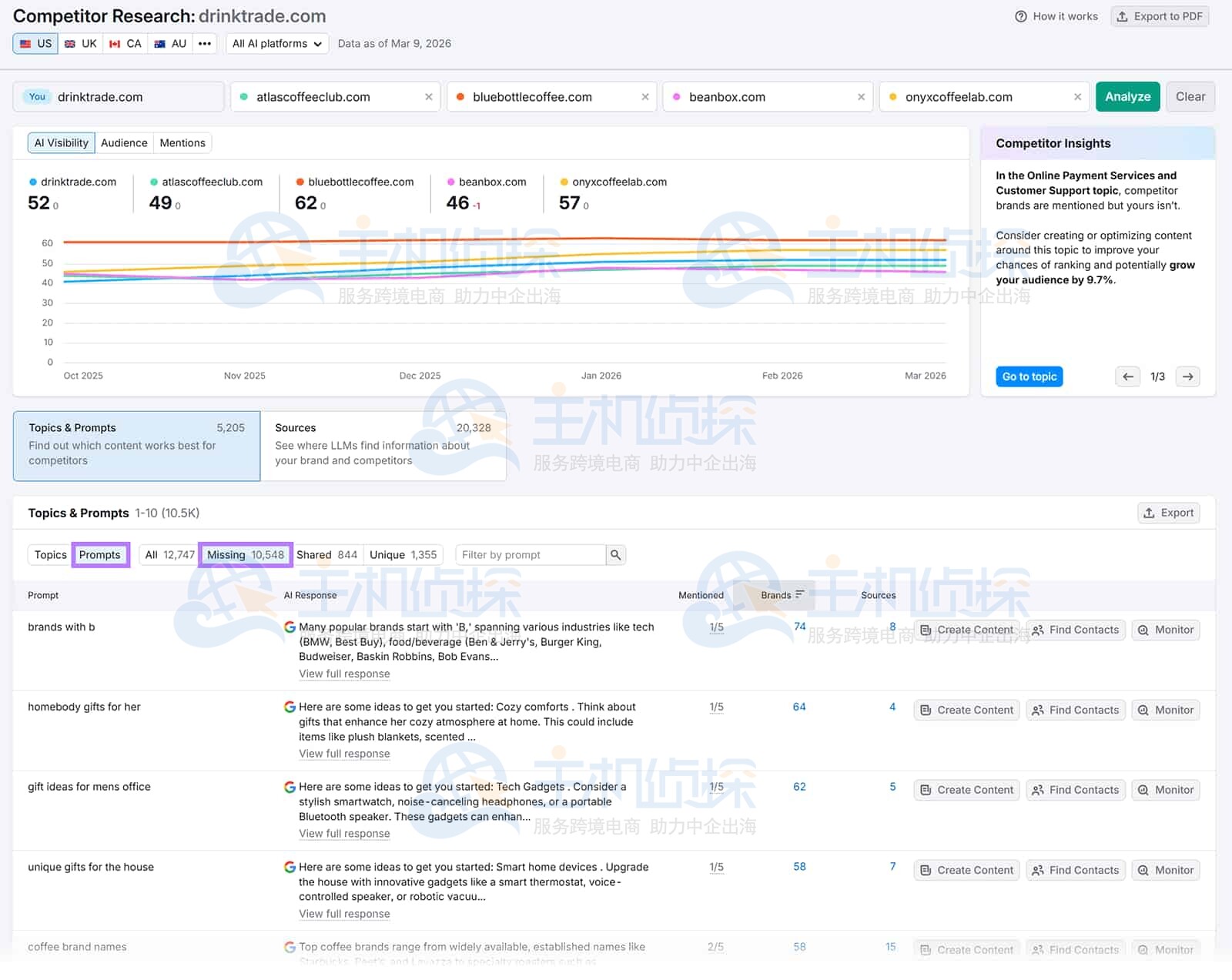Select the AU country tab

(x=170, y=44)
